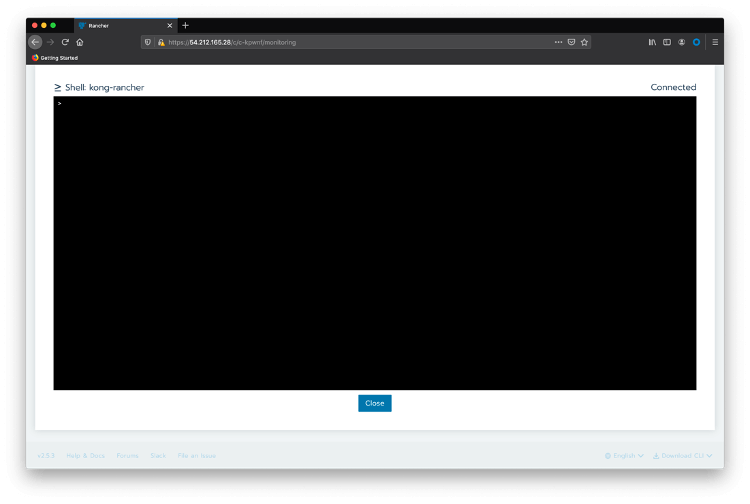Viewport: 750px width, 504px height.
Task: Click the browser back arrow button
Action: point(35,42)
